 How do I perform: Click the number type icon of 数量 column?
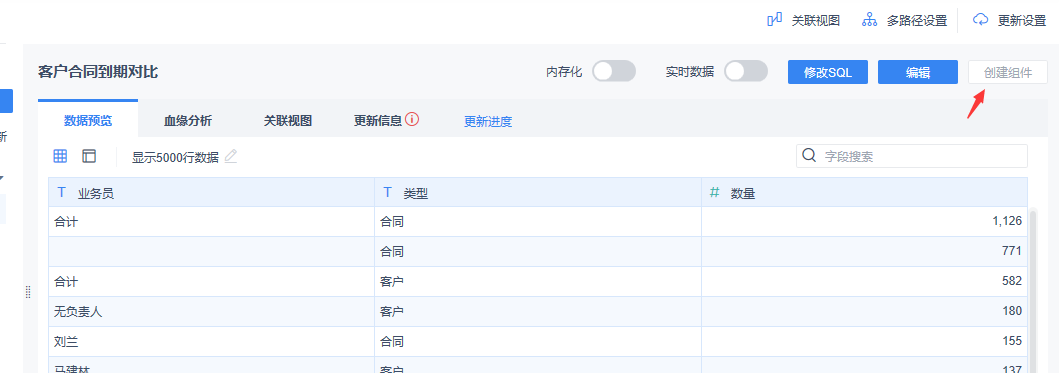(715, 193)
